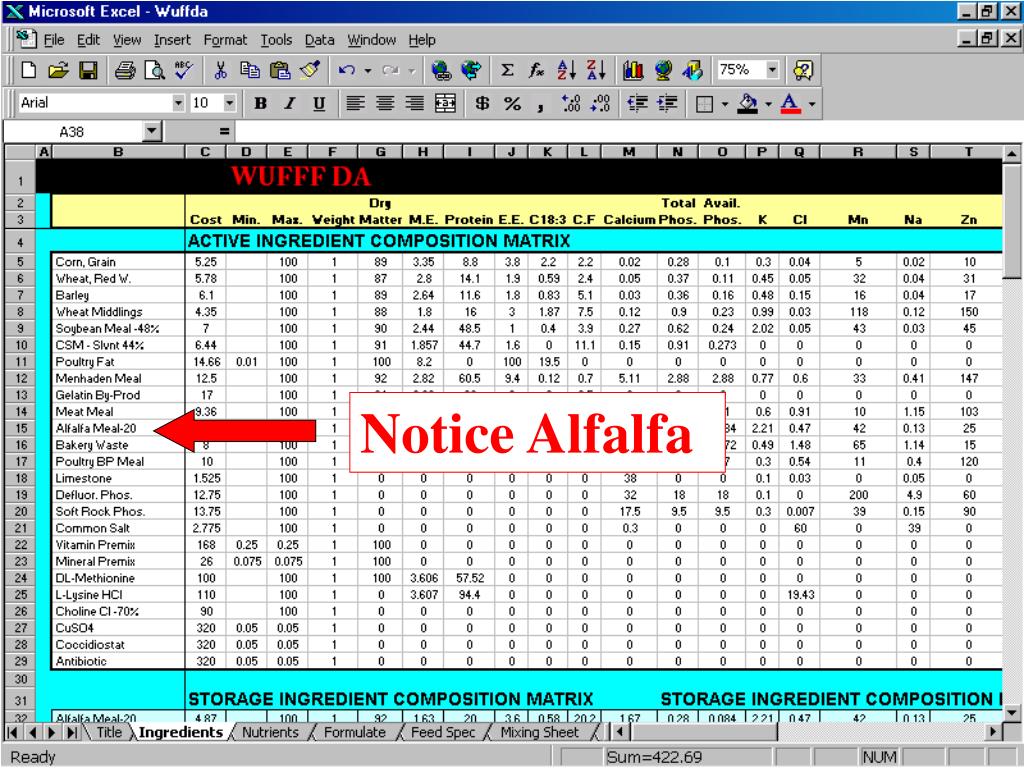
Task: Open the File menu
Action: coord(54,40)
